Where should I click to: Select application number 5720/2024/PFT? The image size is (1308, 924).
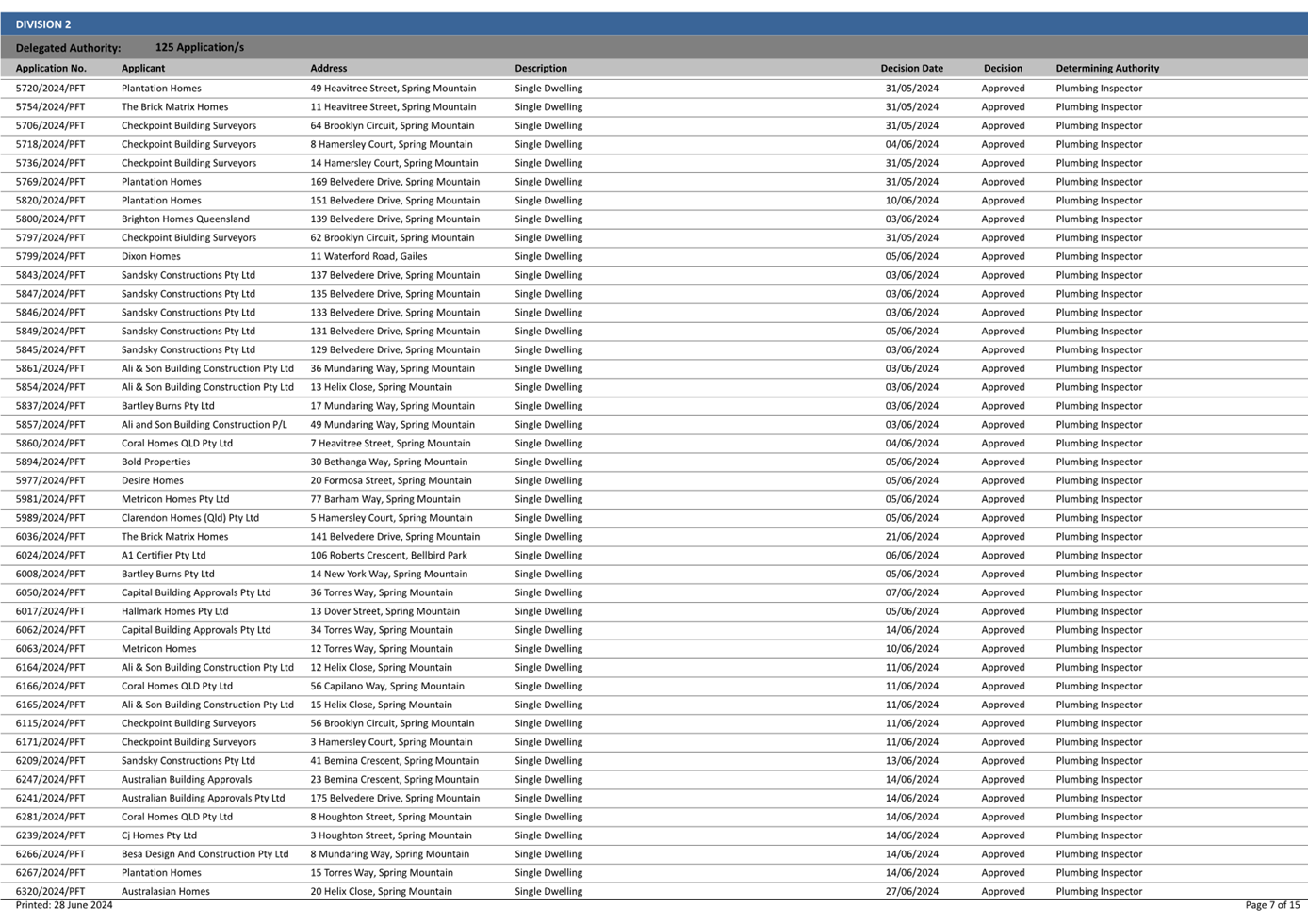click(50, 89)
